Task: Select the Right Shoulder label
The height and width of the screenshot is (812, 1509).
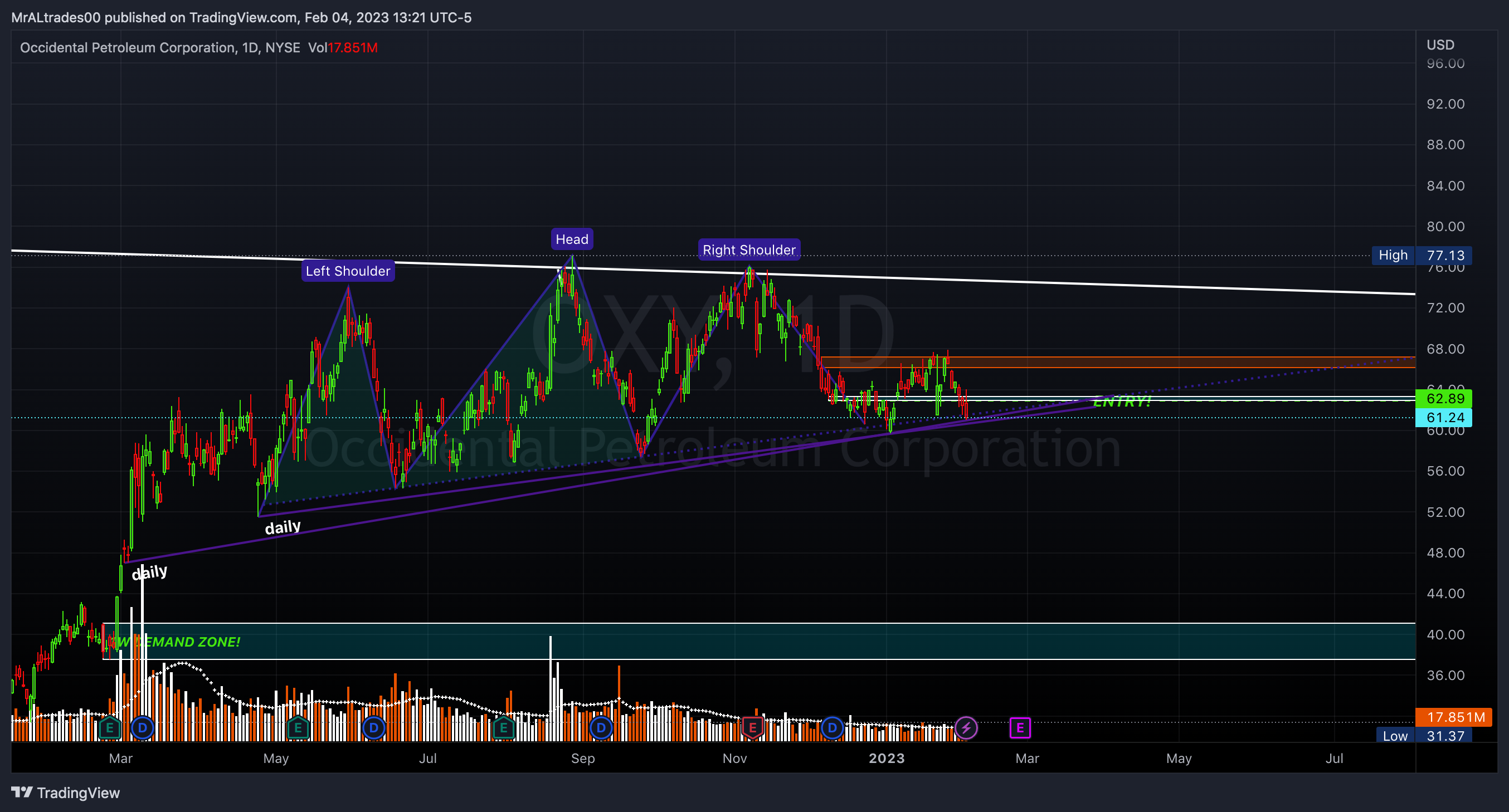Action: tap(748, 250)
